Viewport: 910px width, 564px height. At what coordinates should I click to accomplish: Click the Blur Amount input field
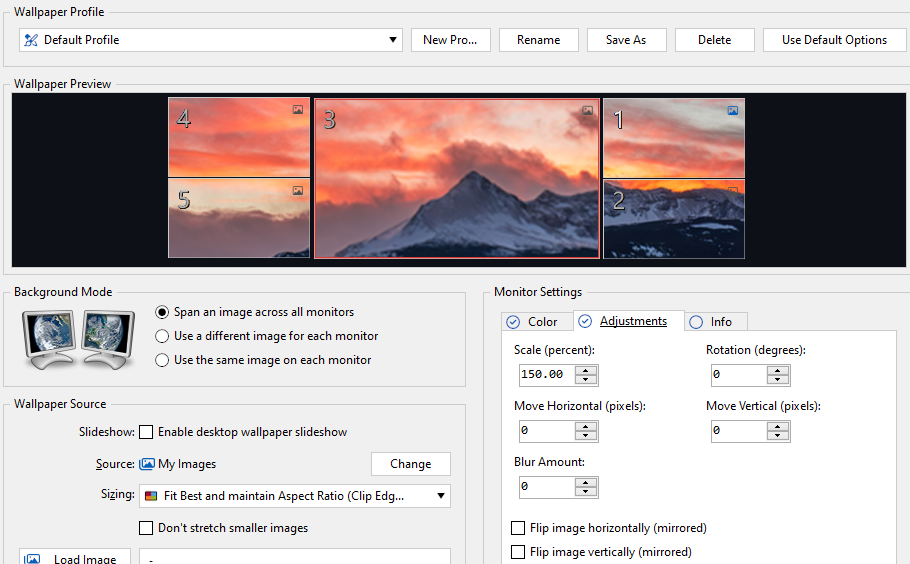coord(546,487)
